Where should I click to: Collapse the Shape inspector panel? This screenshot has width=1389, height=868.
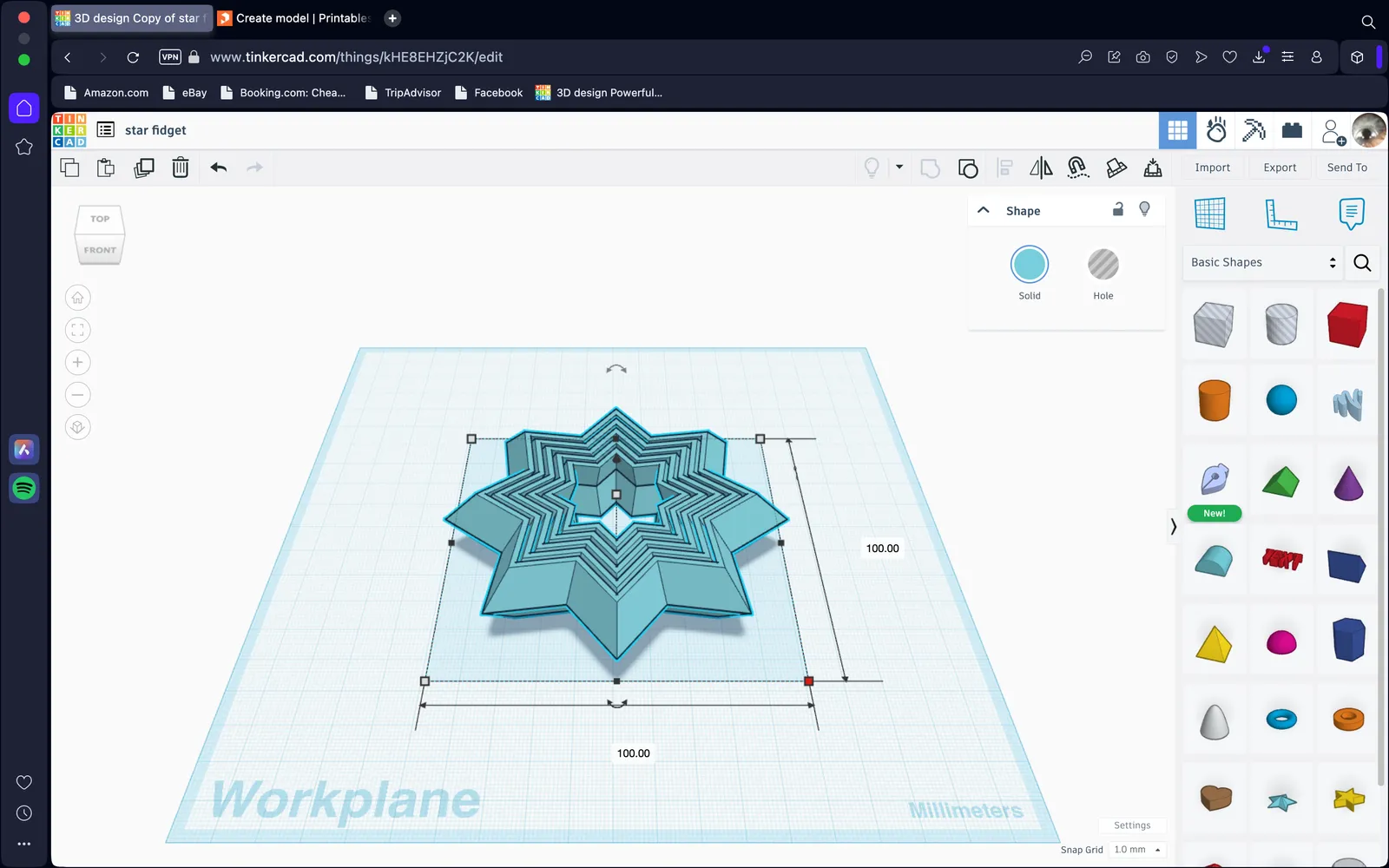point(984,210)
